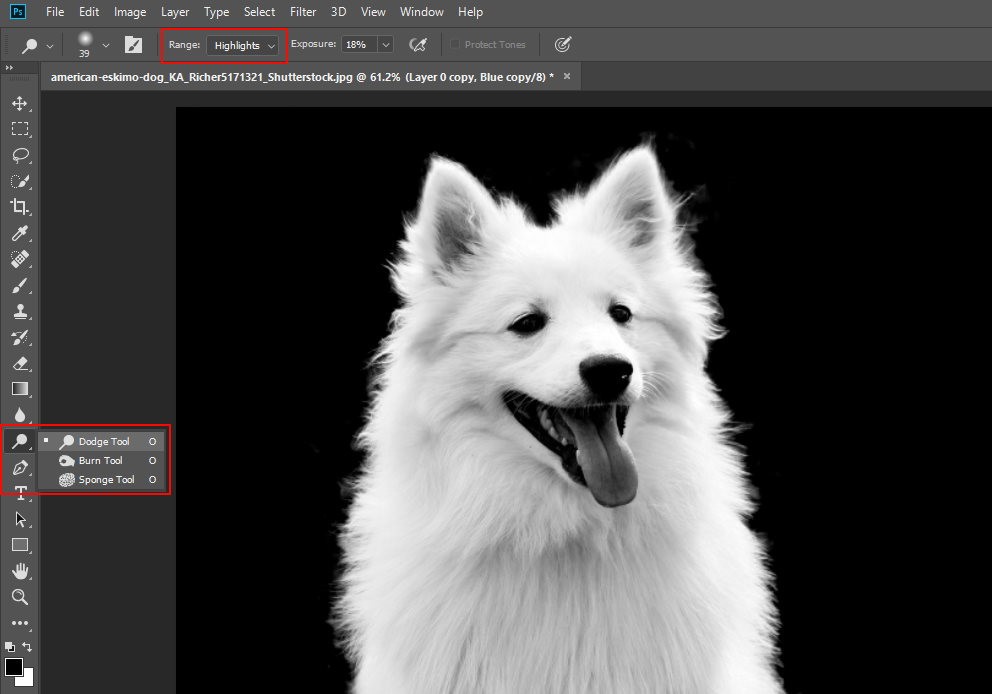
Task: Choose Burn Tool from the flyout
Action: (x=101, y=461)
